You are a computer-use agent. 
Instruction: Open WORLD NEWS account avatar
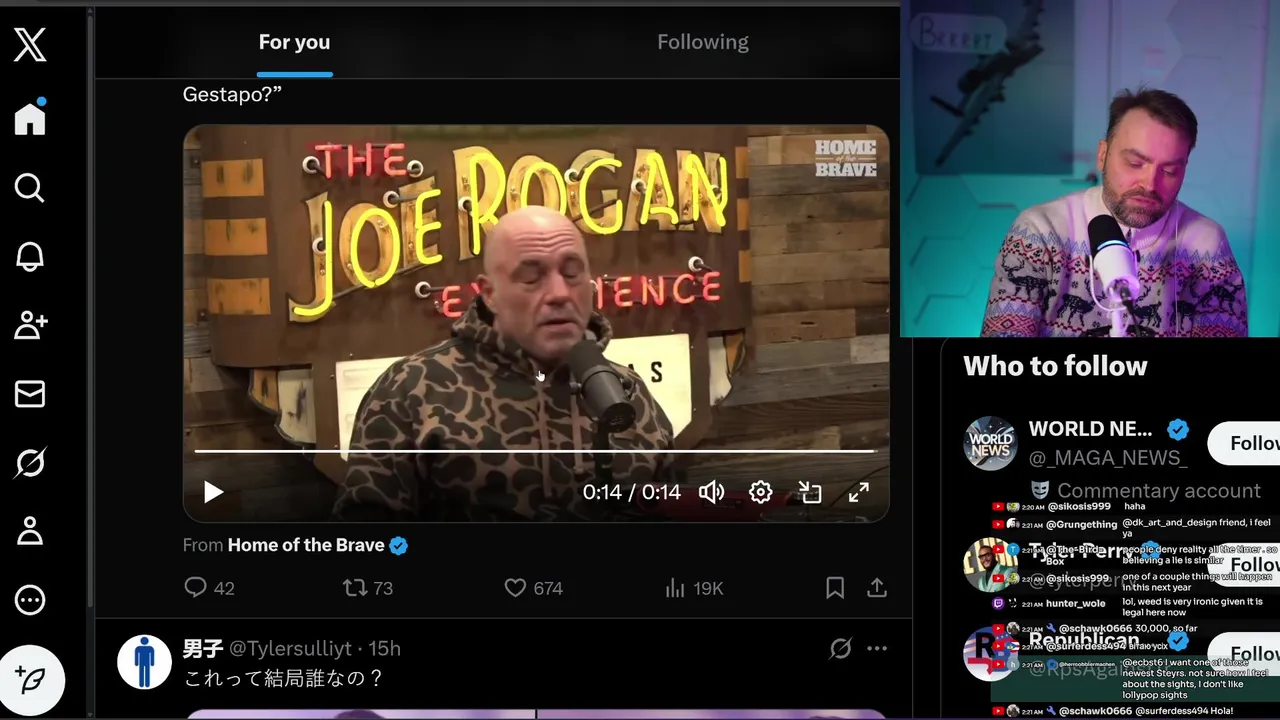pos(990,443)
